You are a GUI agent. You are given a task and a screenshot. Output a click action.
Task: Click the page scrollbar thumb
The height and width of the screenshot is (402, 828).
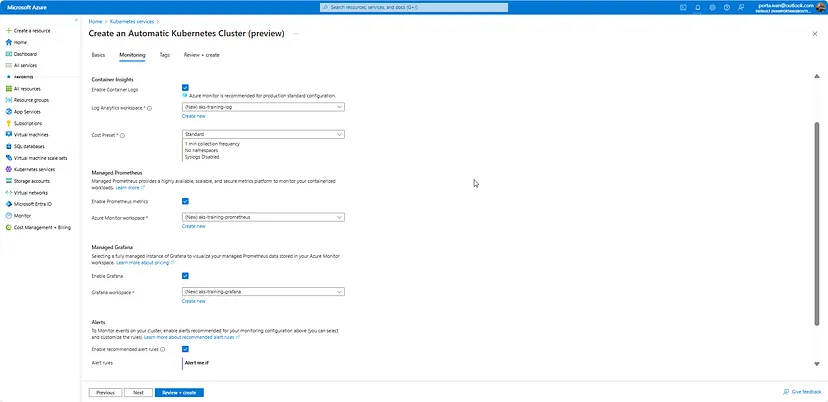point(817,223)
